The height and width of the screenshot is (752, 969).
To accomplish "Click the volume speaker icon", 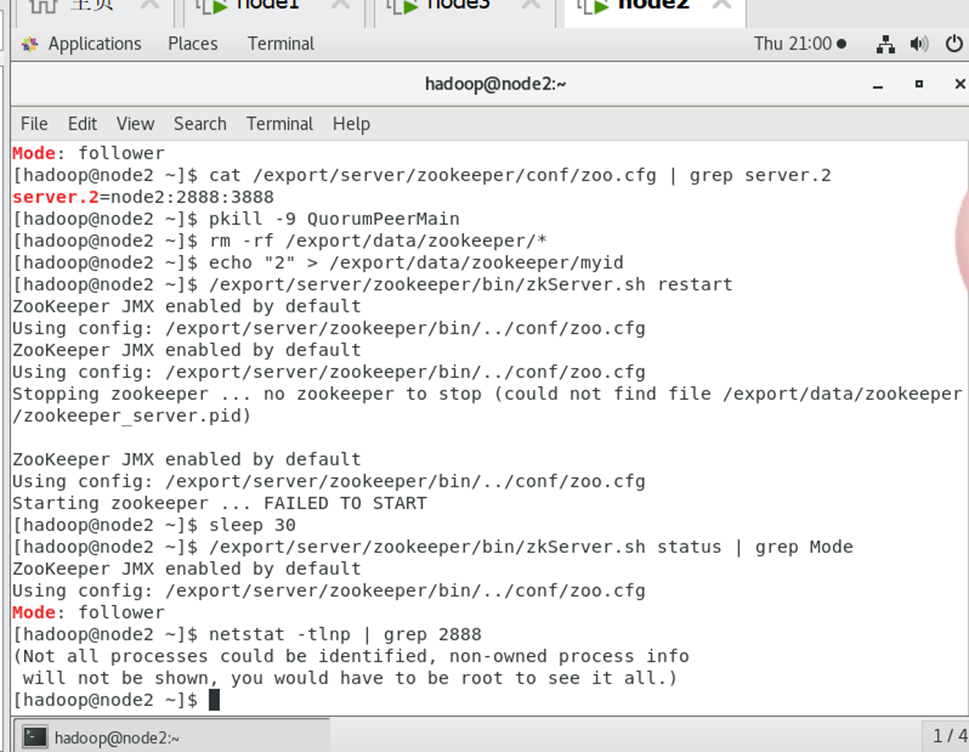I will click(919, 44).
